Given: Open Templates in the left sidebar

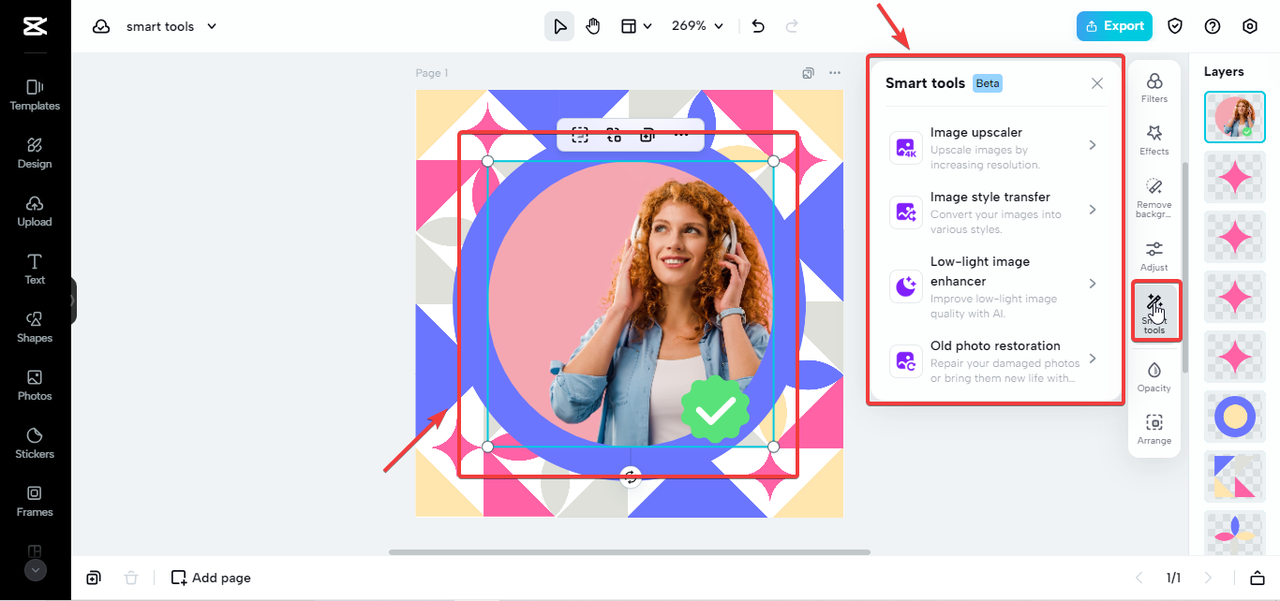Looking at the screenshot, I should pos(35,95).
